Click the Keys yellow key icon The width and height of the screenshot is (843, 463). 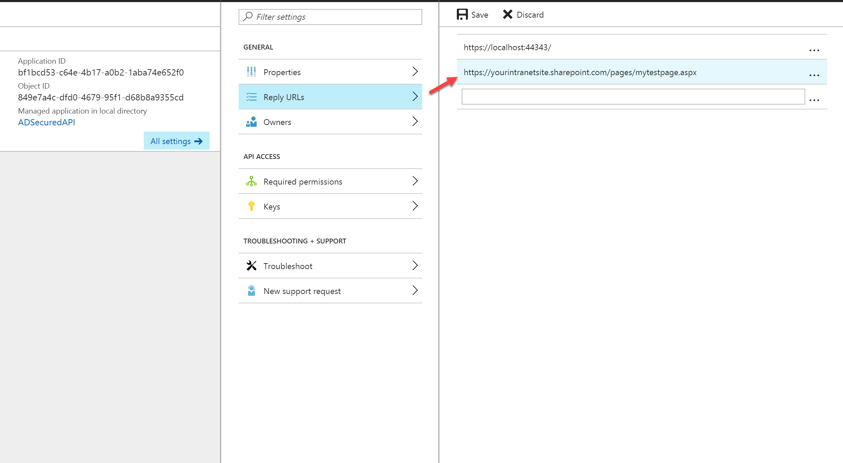pos(251,206)
